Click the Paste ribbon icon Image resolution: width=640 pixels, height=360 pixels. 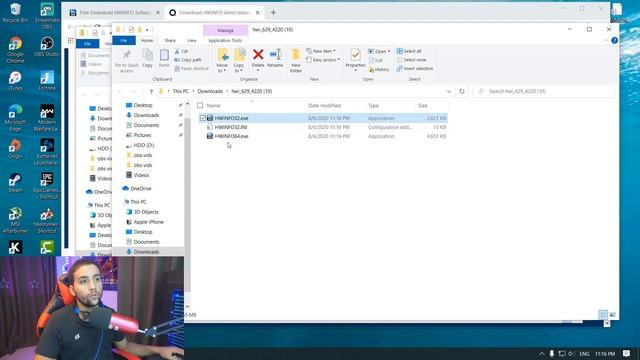click(164, 58)
